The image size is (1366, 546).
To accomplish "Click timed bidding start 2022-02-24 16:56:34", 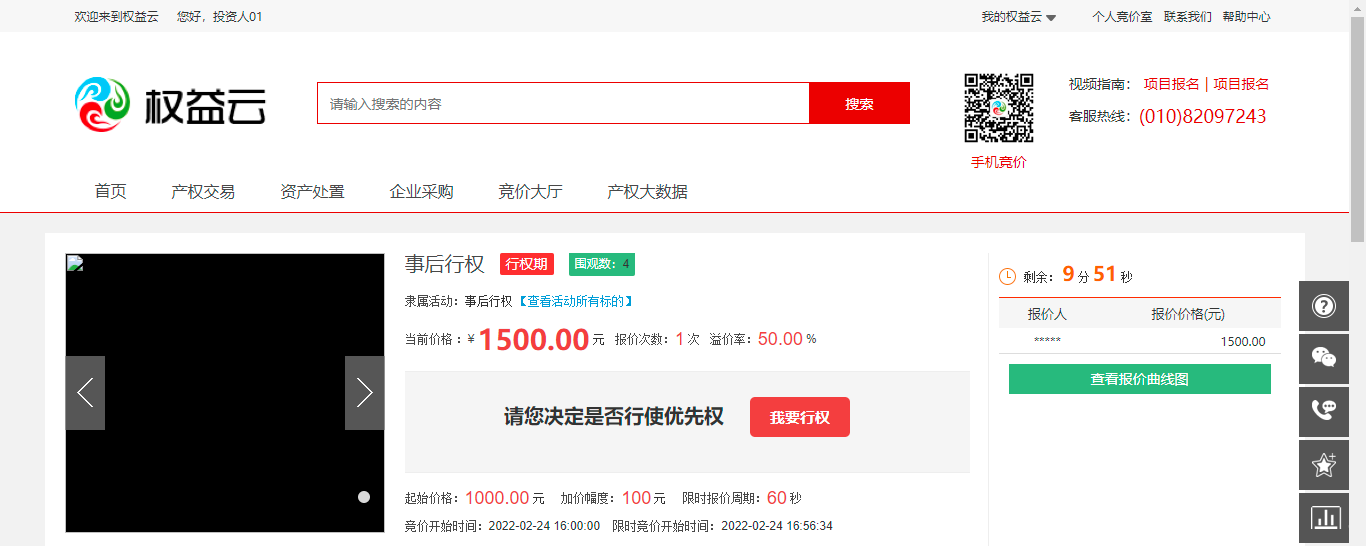I will (777, 526).
